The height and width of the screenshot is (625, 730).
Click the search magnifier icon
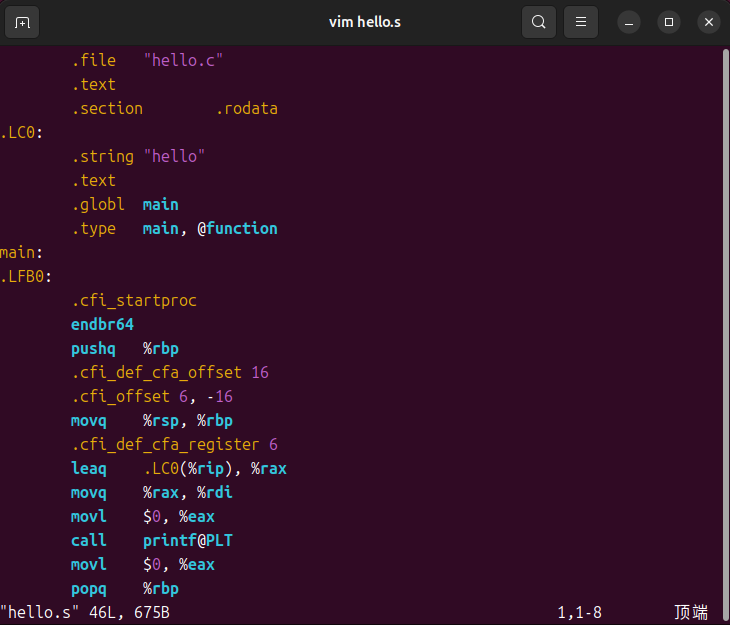click(x=539, y=22)
